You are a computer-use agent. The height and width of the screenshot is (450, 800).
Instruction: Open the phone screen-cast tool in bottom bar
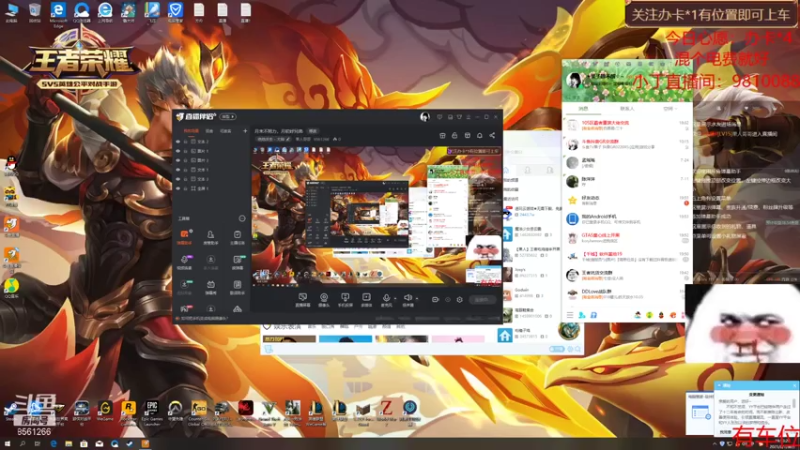point(345,299)
